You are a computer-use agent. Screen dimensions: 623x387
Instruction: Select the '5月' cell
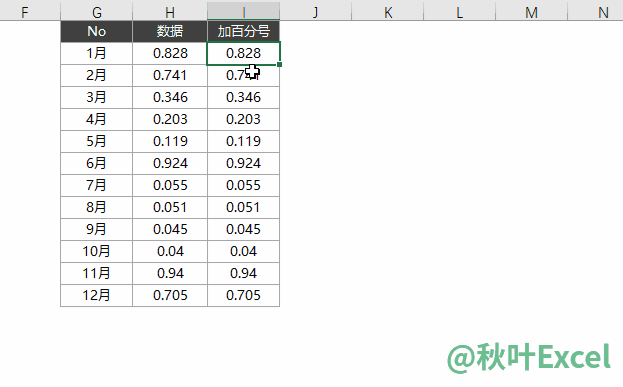coord(97,141)
